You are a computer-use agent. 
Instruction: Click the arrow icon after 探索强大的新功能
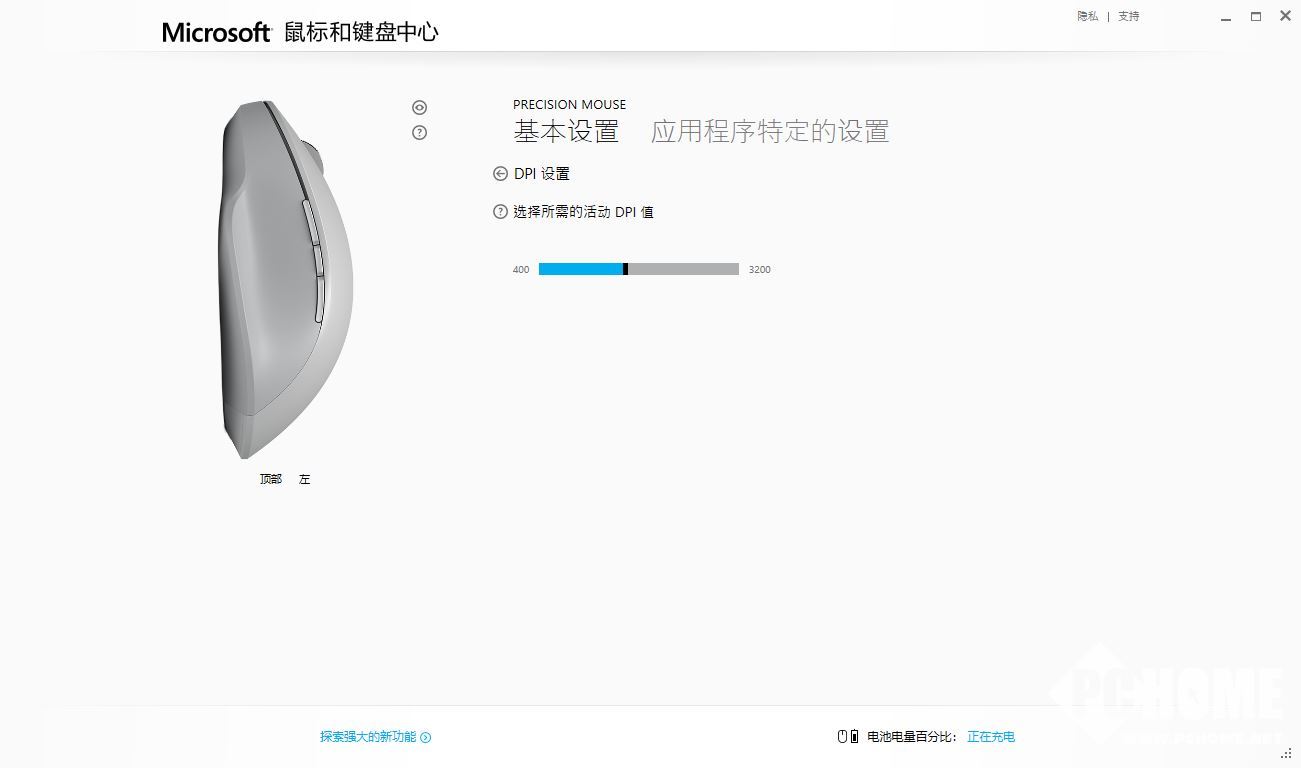[426, 737]
